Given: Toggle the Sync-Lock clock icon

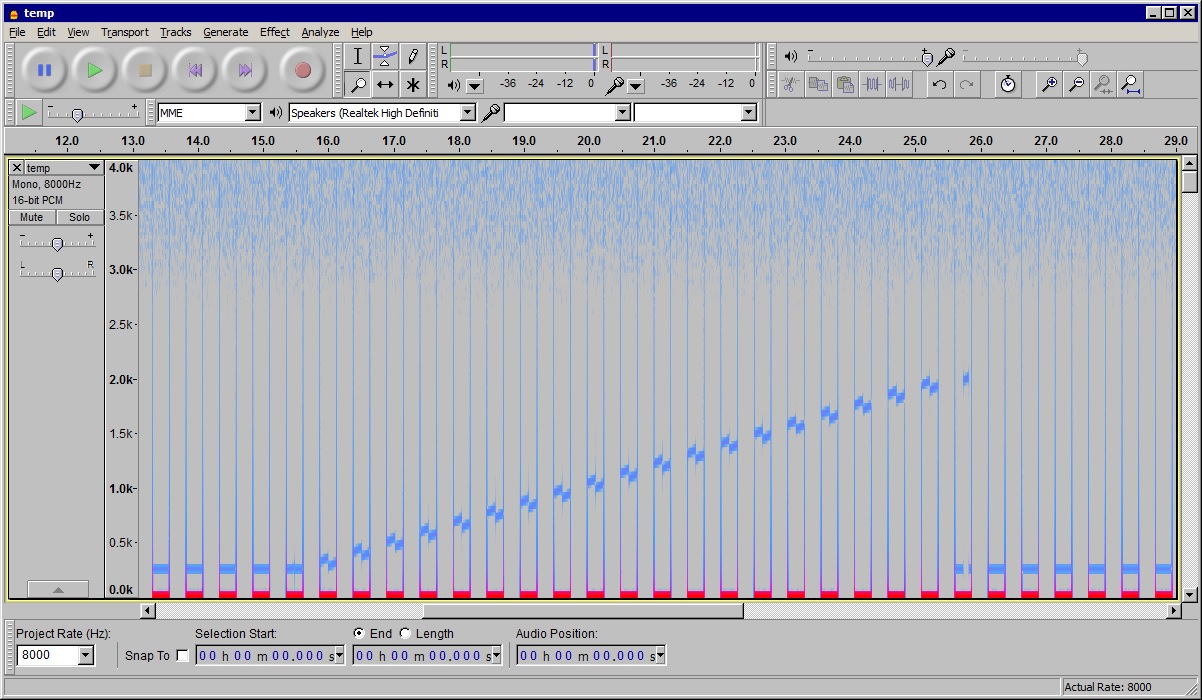Looking at the screenshot, I should coord(1008,85).
